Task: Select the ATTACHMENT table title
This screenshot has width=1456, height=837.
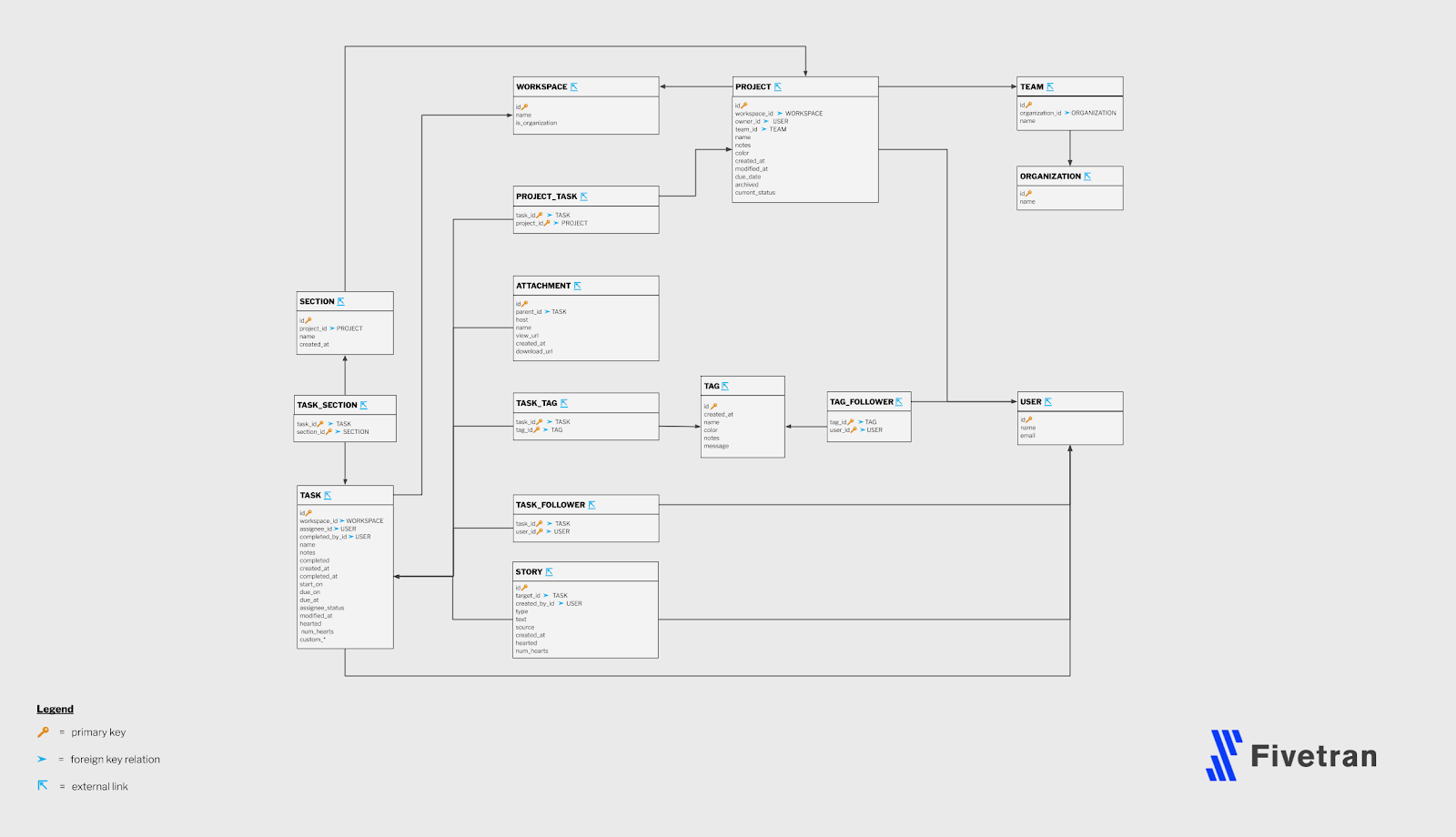Action: (x=543, y=286)
